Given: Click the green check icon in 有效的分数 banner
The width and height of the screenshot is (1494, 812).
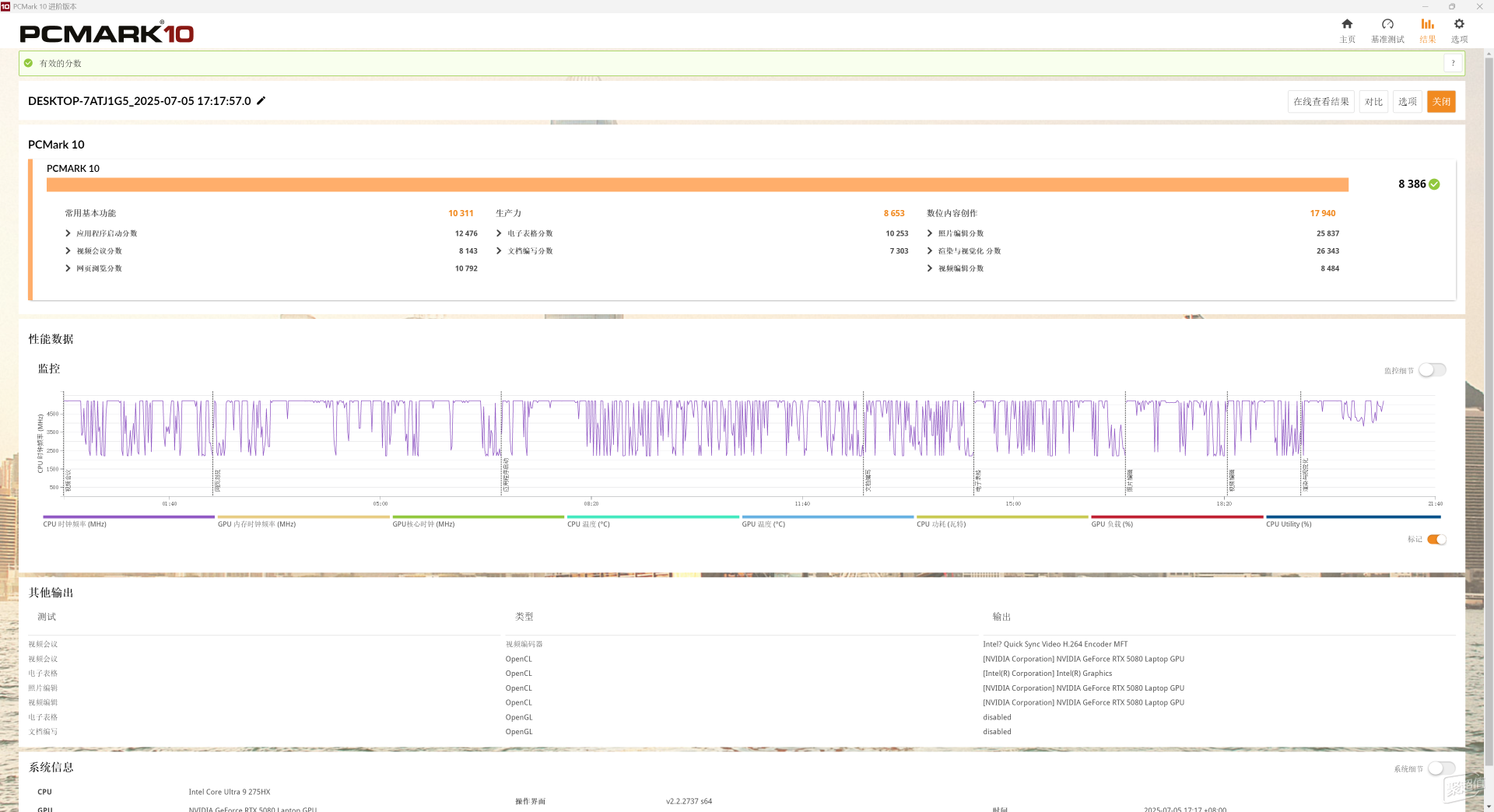Looking at the screenshot, I should [29, 63].
